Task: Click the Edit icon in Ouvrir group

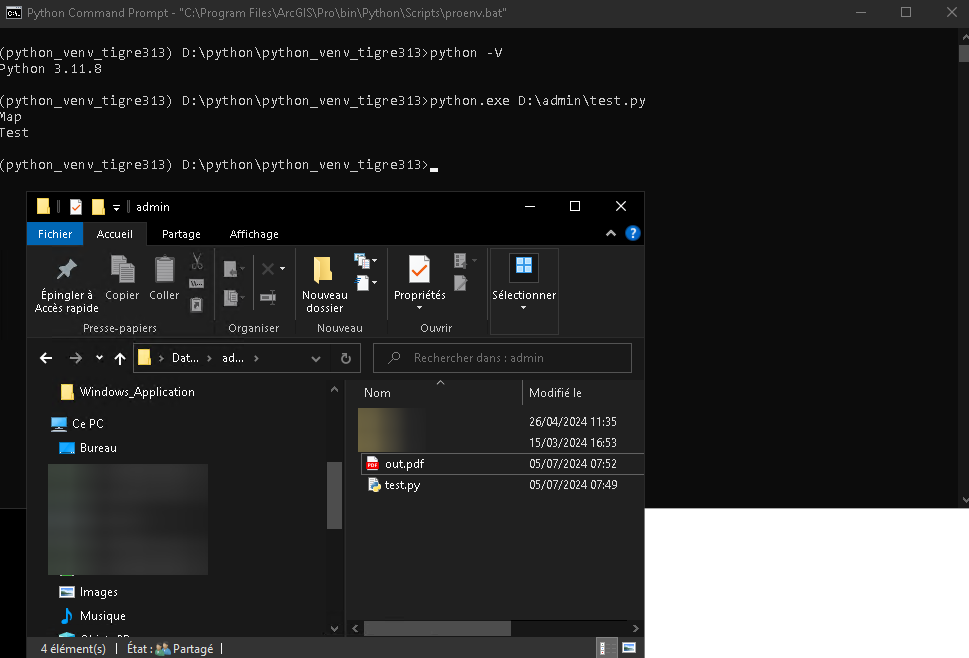Action: (x=461, y=283)
